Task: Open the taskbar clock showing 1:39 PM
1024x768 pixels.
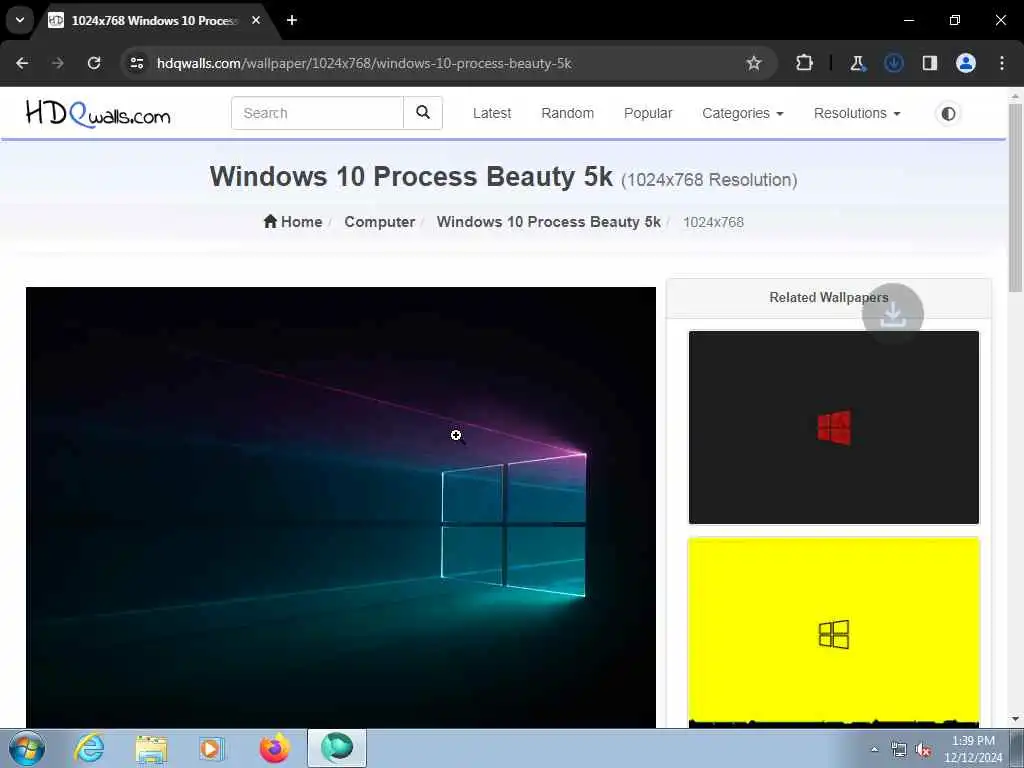Action: pyautogui.click(x=973, y=749)
